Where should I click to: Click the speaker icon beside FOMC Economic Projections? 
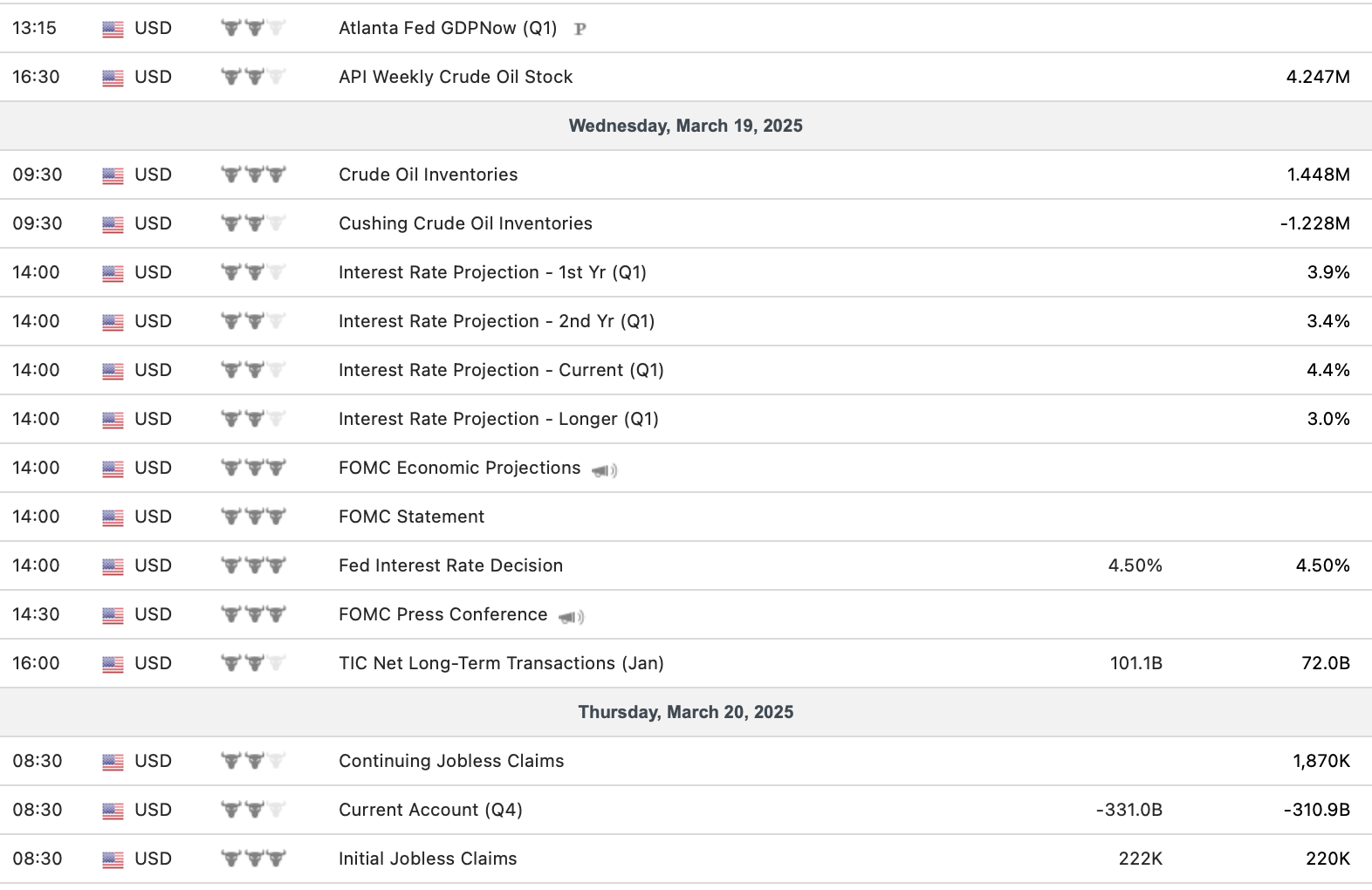(x=604, y=470)
